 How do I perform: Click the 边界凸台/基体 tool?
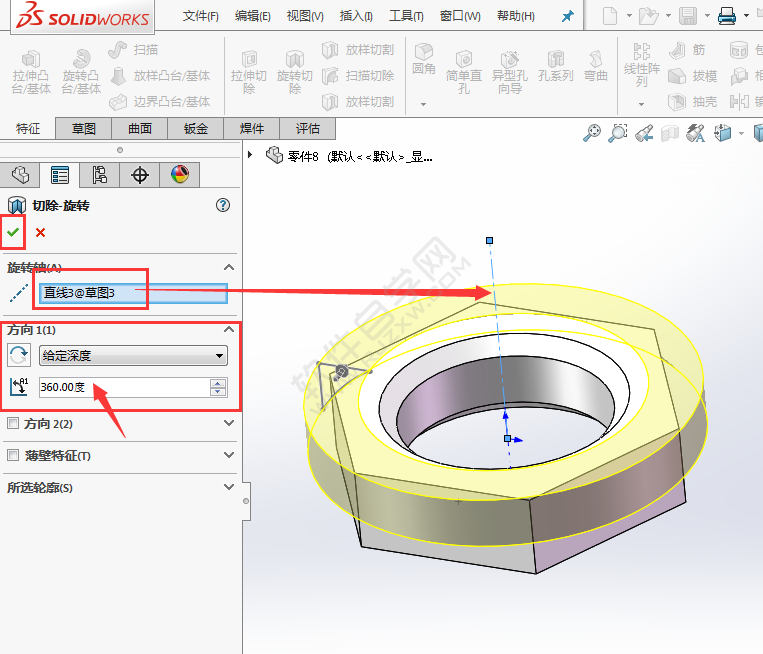tap(160, 102)
